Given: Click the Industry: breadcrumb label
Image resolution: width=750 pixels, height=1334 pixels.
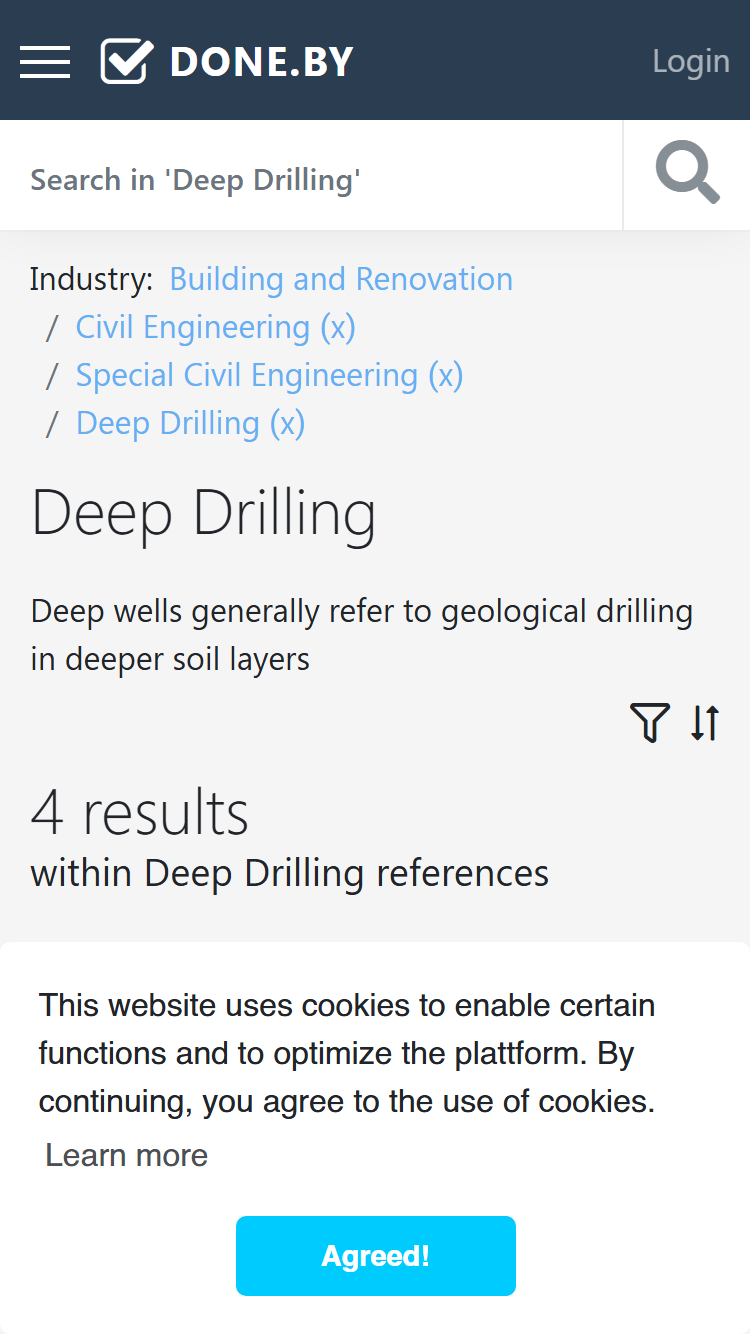Looking at the screenshot, I should [92, 279].
